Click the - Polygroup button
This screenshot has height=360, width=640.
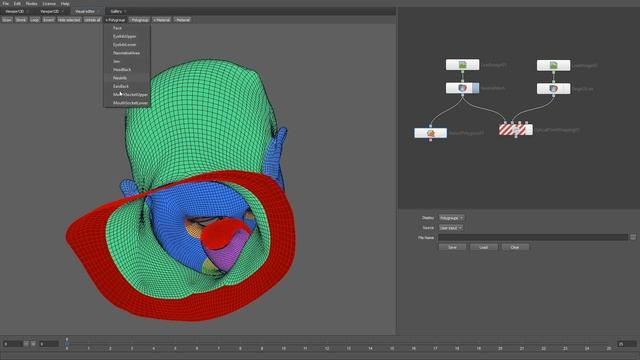[x=139, y=20]
